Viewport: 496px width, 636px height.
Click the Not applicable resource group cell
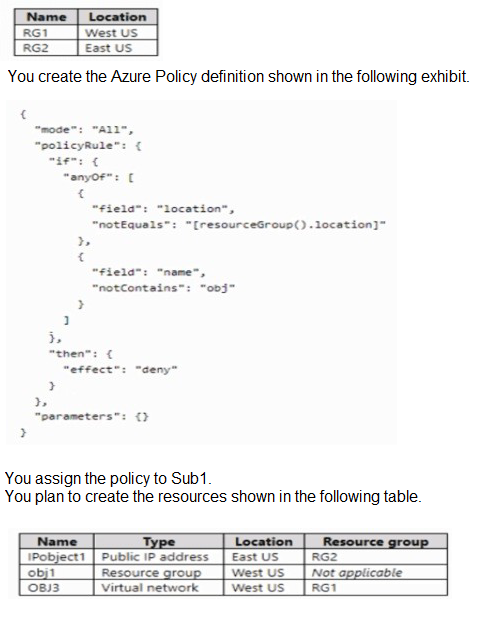pyautogui.click(x=376, y=572)
